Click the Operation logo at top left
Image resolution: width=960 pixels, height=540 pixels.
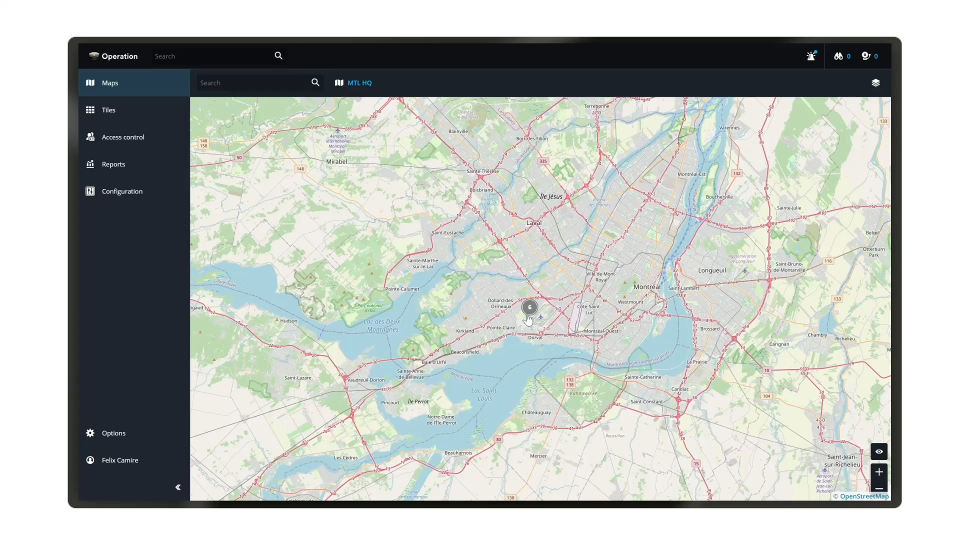[114, 56]
